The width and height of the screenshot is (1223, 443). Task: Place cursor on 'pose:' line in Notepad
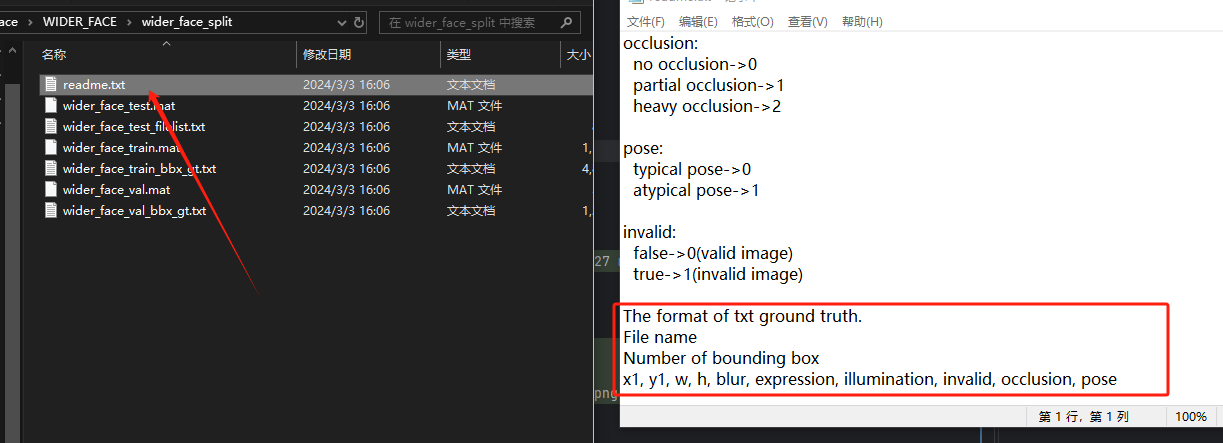643,148
